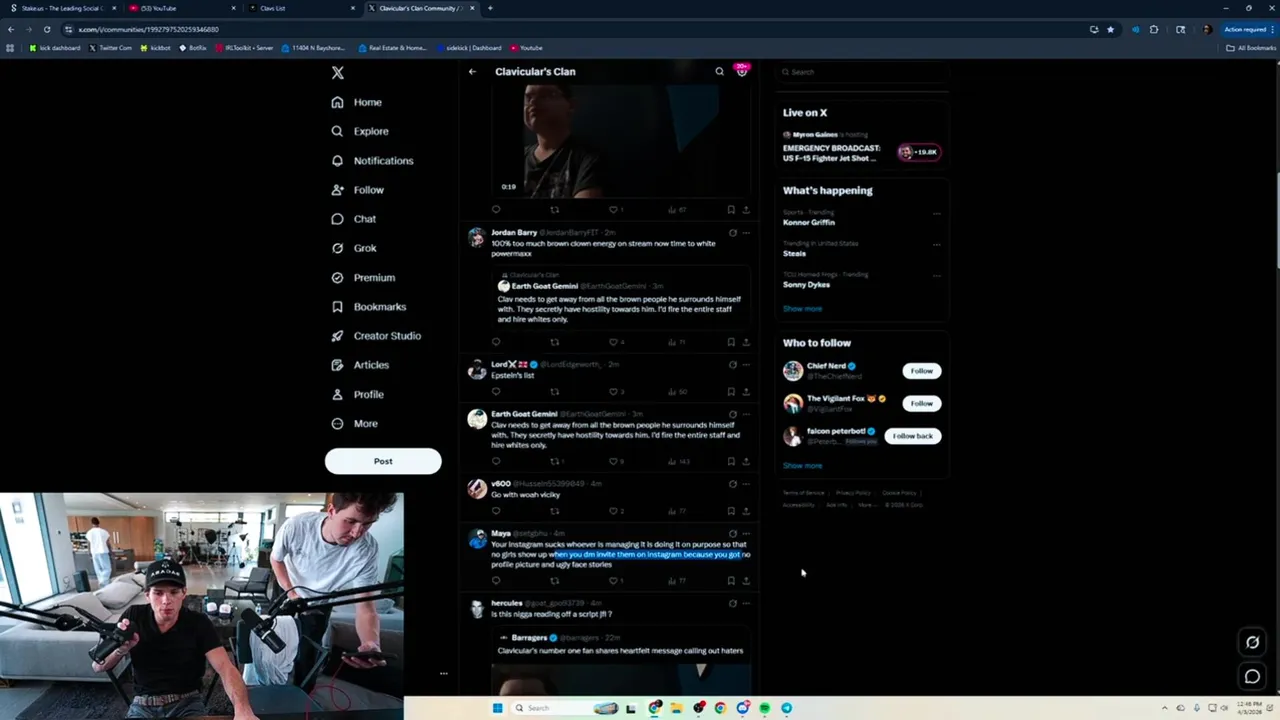Show more who-to-follow suggestions

click(802, 465)
